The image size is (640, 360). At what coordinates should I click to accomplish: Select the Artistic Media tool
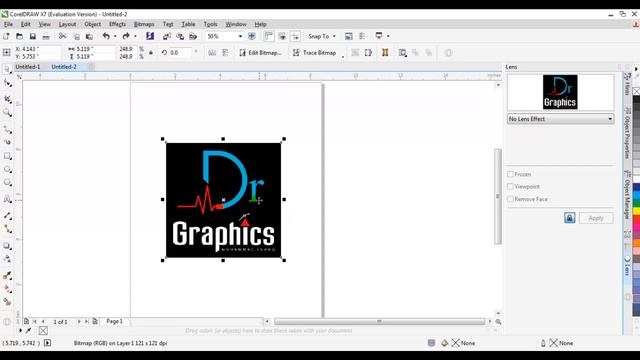point(7,142)
